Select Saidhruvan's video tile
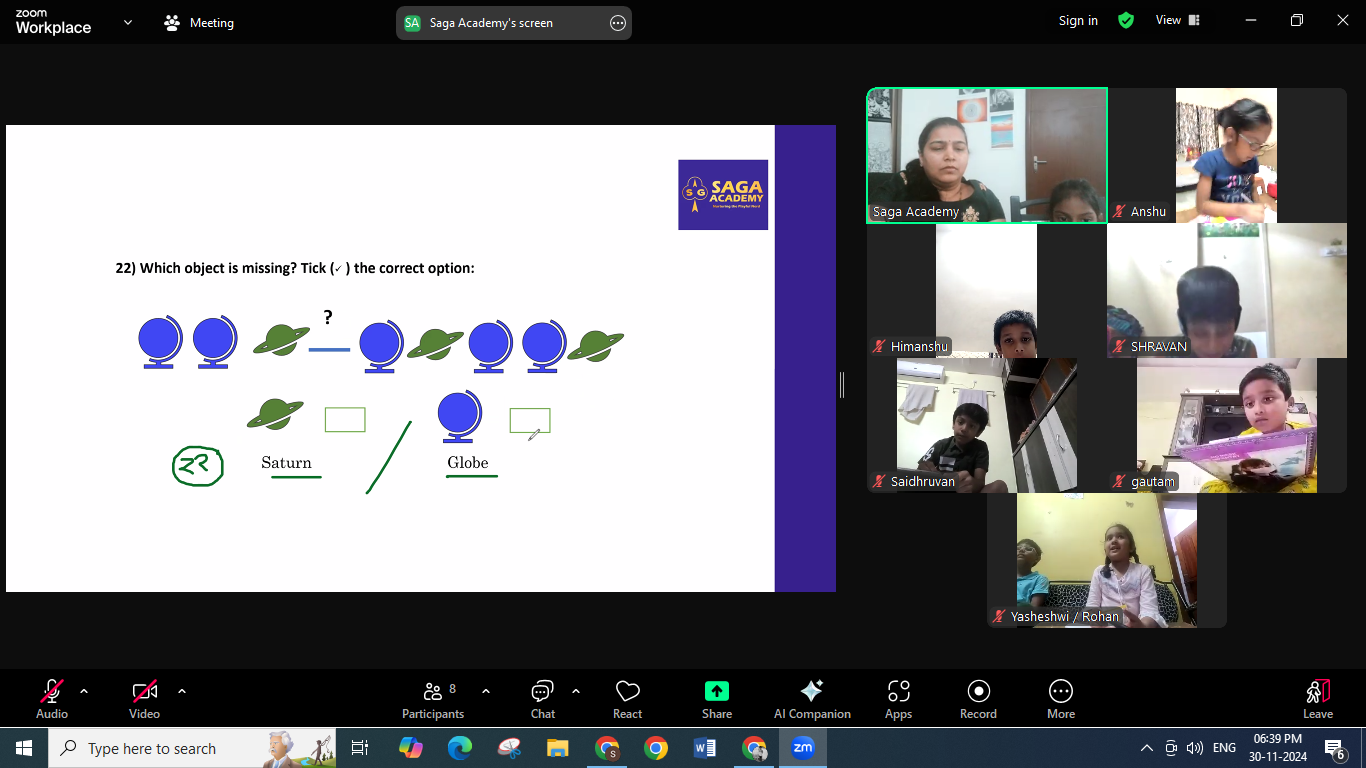The image size is (1366, 768). click(x=986, y=425)
